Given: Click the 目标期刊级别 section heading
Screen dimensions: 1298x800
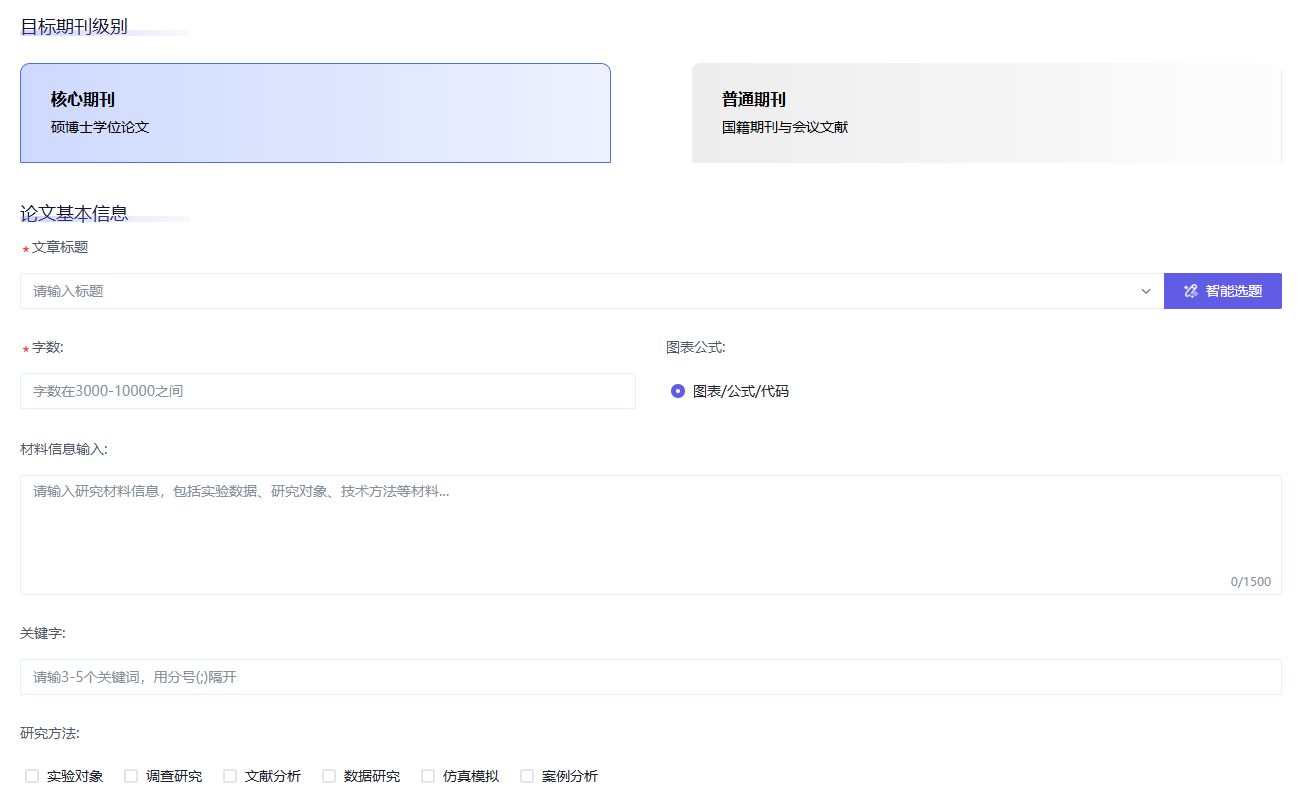Looking at the screenshot, I should [x=74, y=26].
